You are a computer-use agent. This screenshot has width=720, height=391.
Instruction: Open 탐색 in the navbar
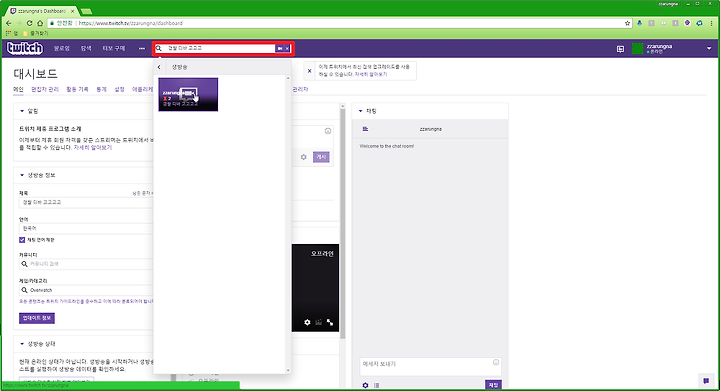pyautogui.click(x=86, y=48)
